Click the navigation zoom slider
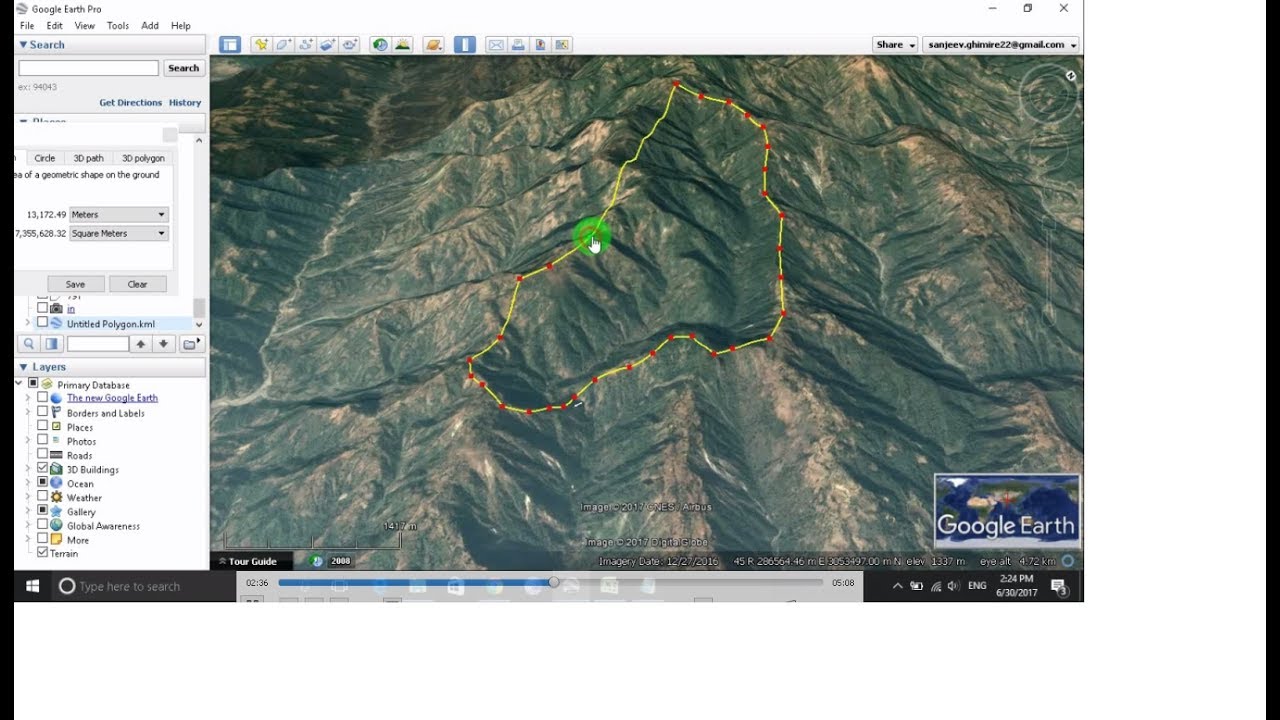This screenshot has width=1280, height=720. pos(1049,270)
